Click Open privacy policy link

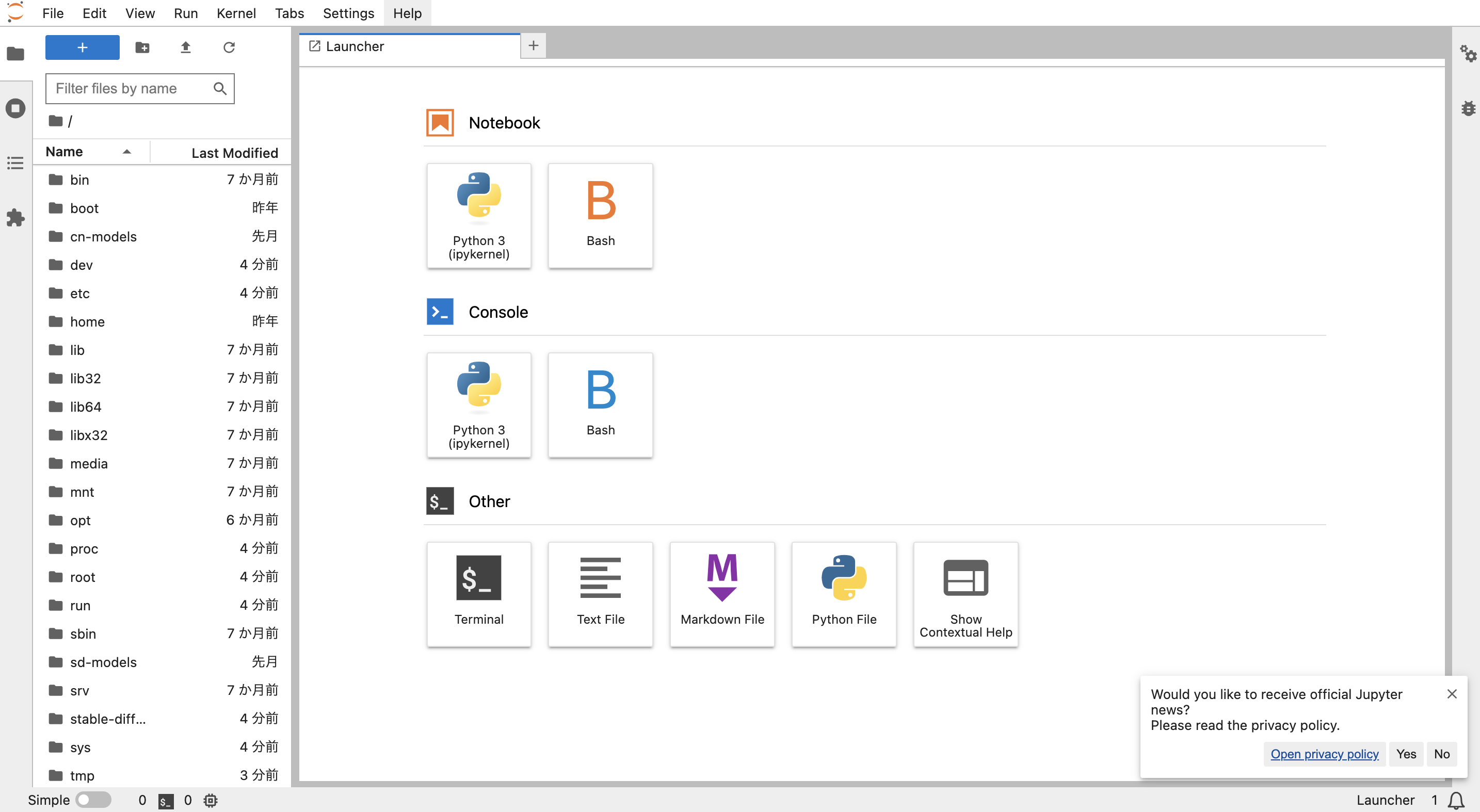pos(1324,754)
